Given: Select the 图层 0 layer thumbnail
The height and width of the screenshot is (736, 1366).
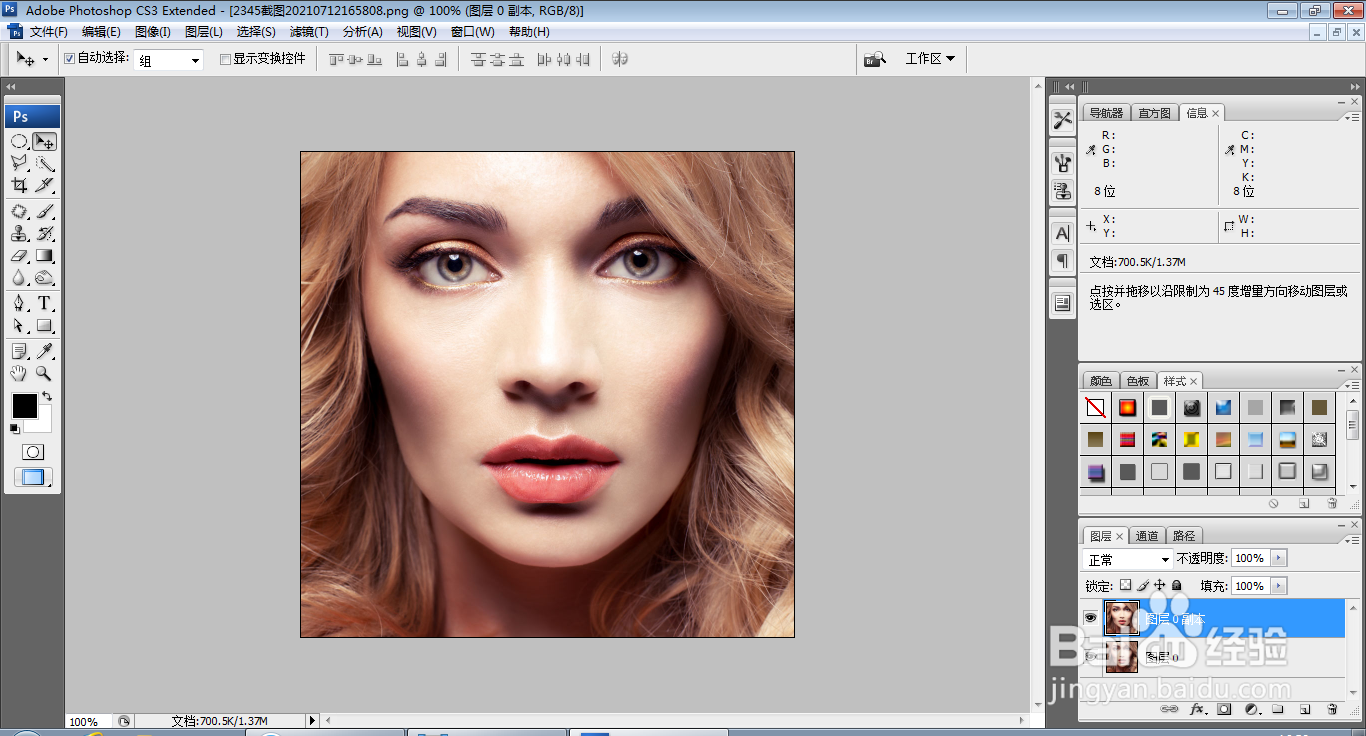Looking at the screenshot, I should 1122,656.
